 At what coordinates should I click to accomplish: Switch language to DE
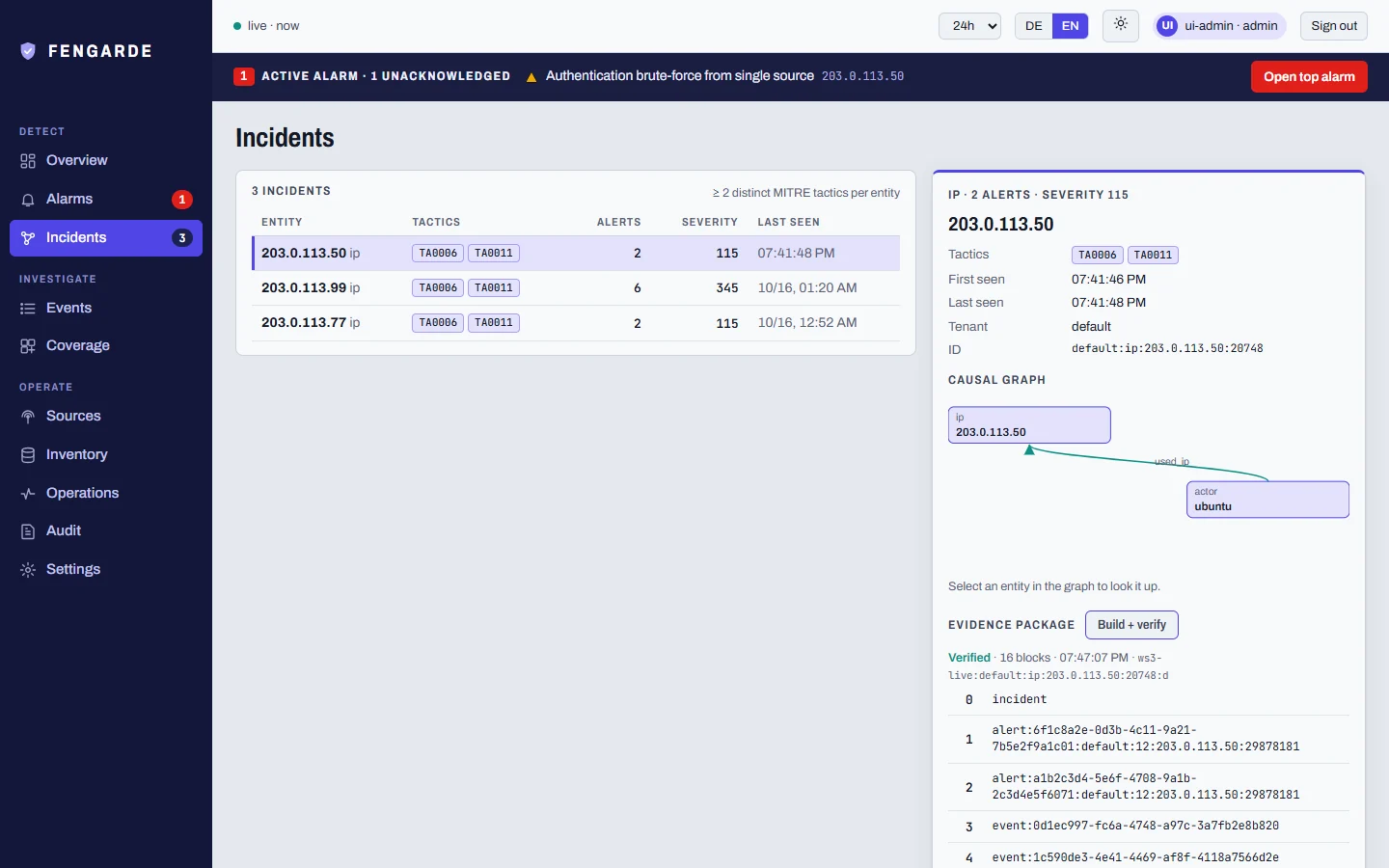point(1033,26)
